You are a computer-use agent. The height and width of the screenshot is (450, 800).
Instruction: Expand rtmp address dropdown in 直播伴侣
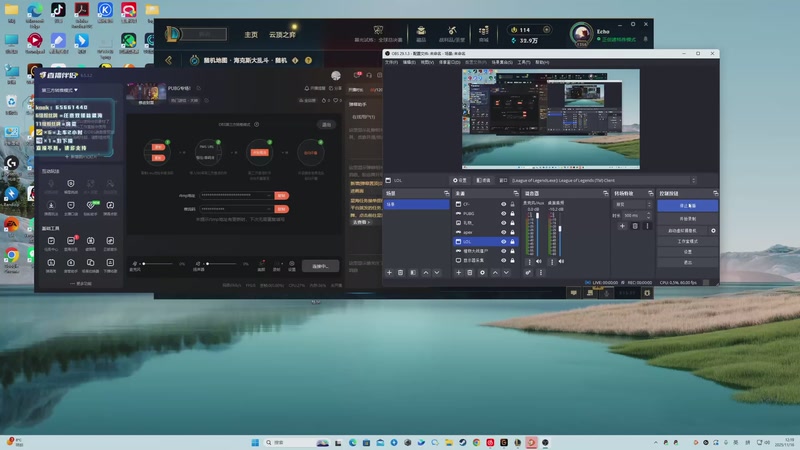[268, 195]
